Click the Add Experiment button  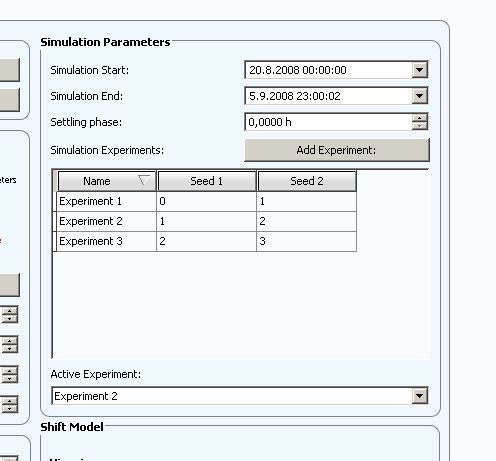tap(337, 150)
